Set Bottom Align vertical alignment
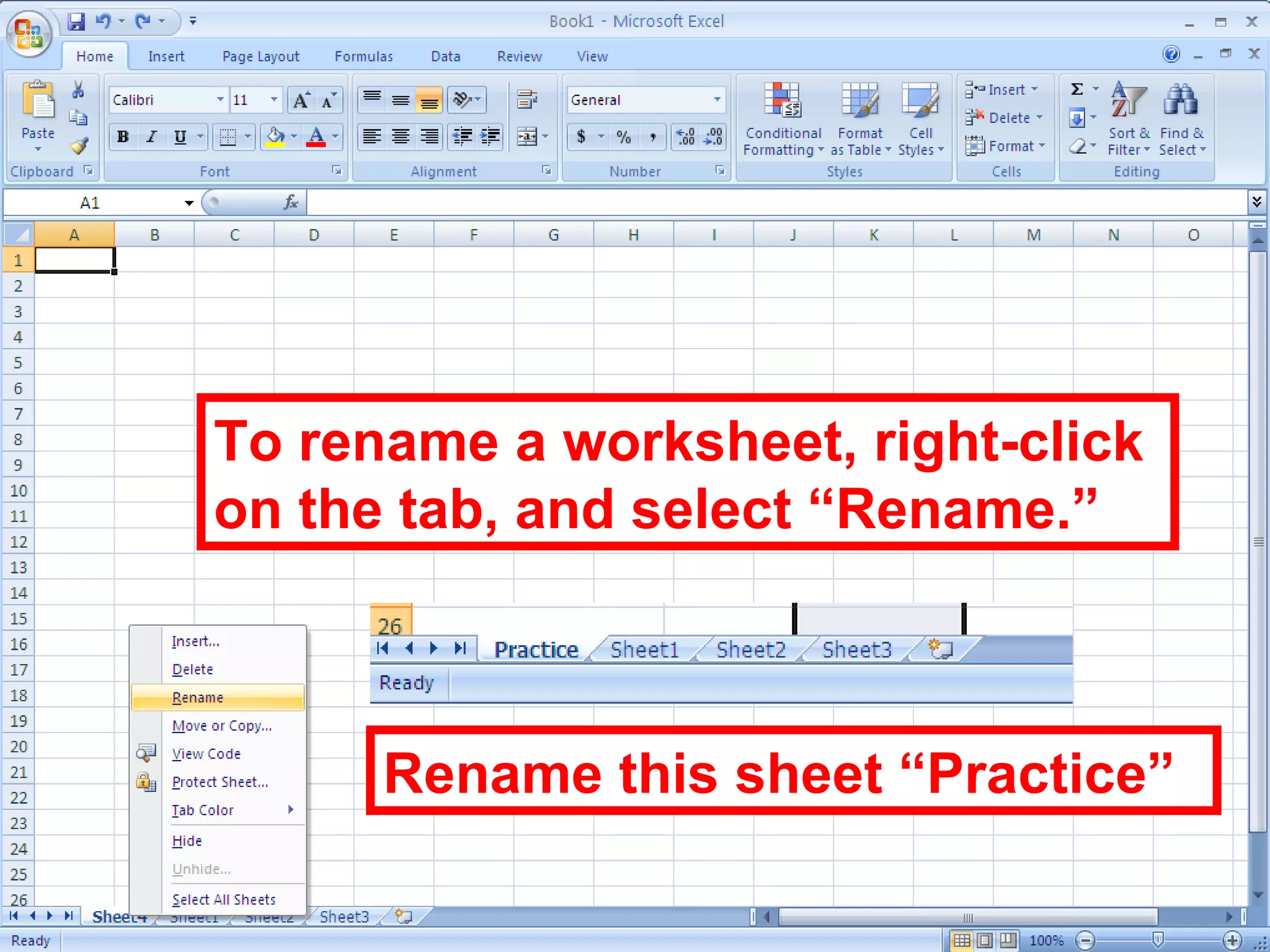The height and width of the screenshot is (952, 1270). [429, 100]
